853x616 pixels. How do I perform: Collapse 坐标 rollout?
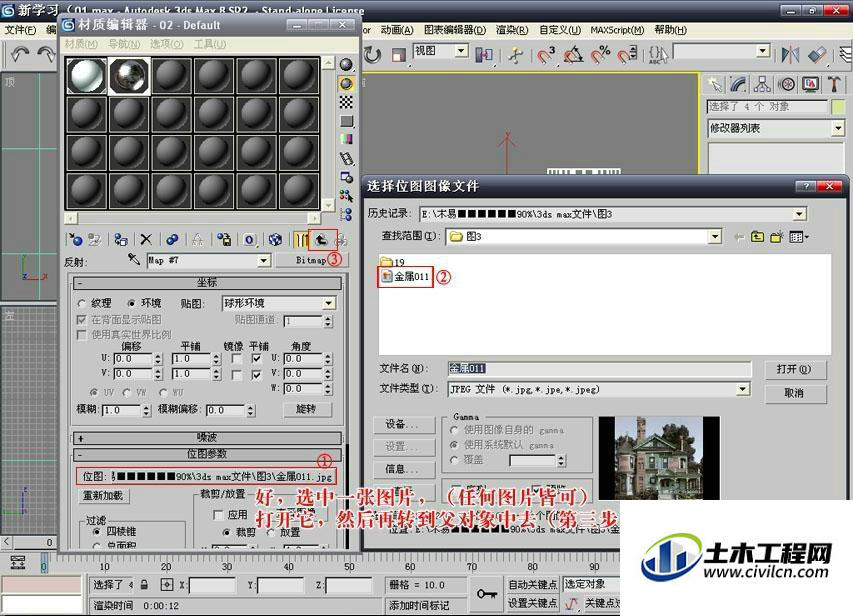207,282
